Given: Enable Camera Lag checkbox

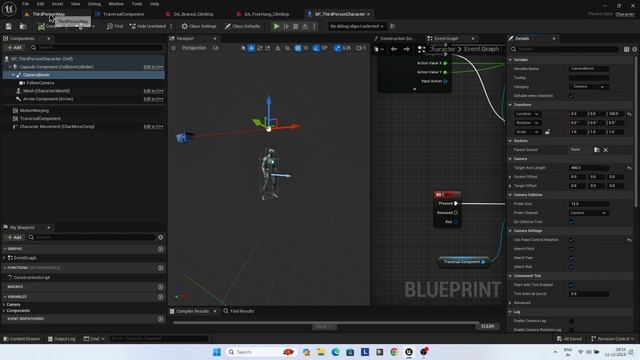Looking at the screenshot, I should (x=571, y=321).
